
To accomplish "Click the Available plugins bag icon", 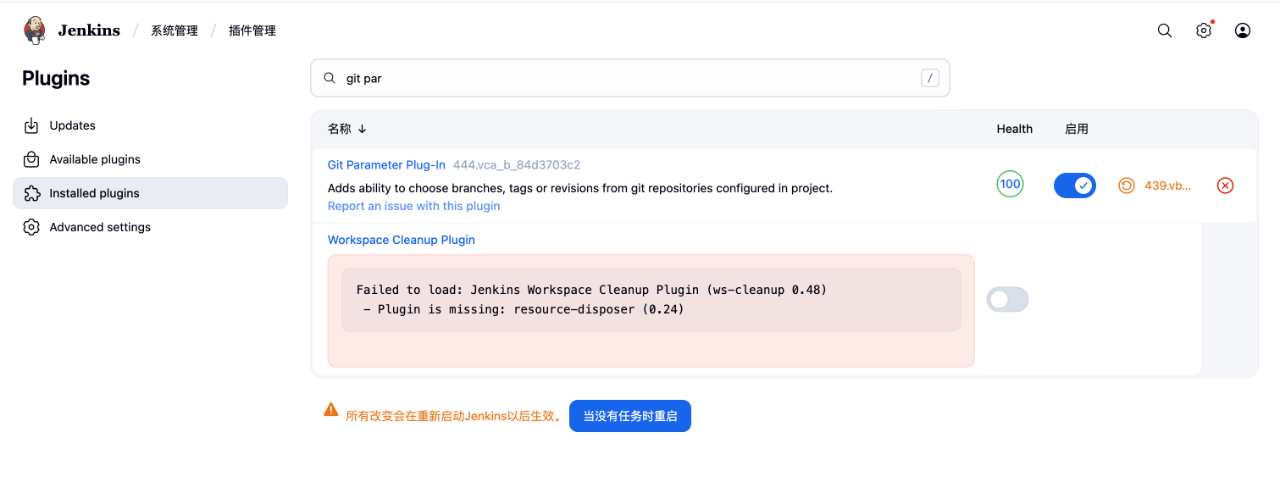I will (31, 160).
